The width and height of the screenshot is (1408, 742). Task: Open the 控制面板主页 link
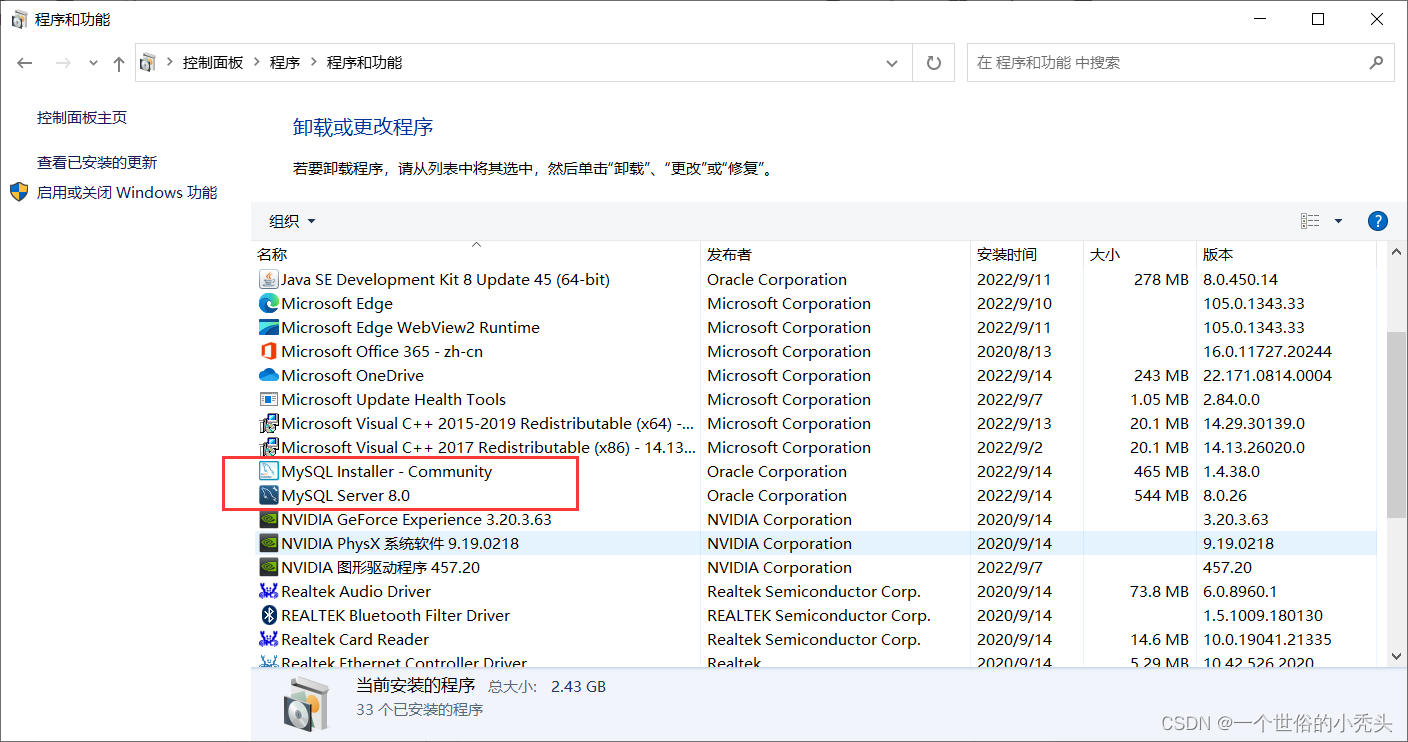point(82,118)
